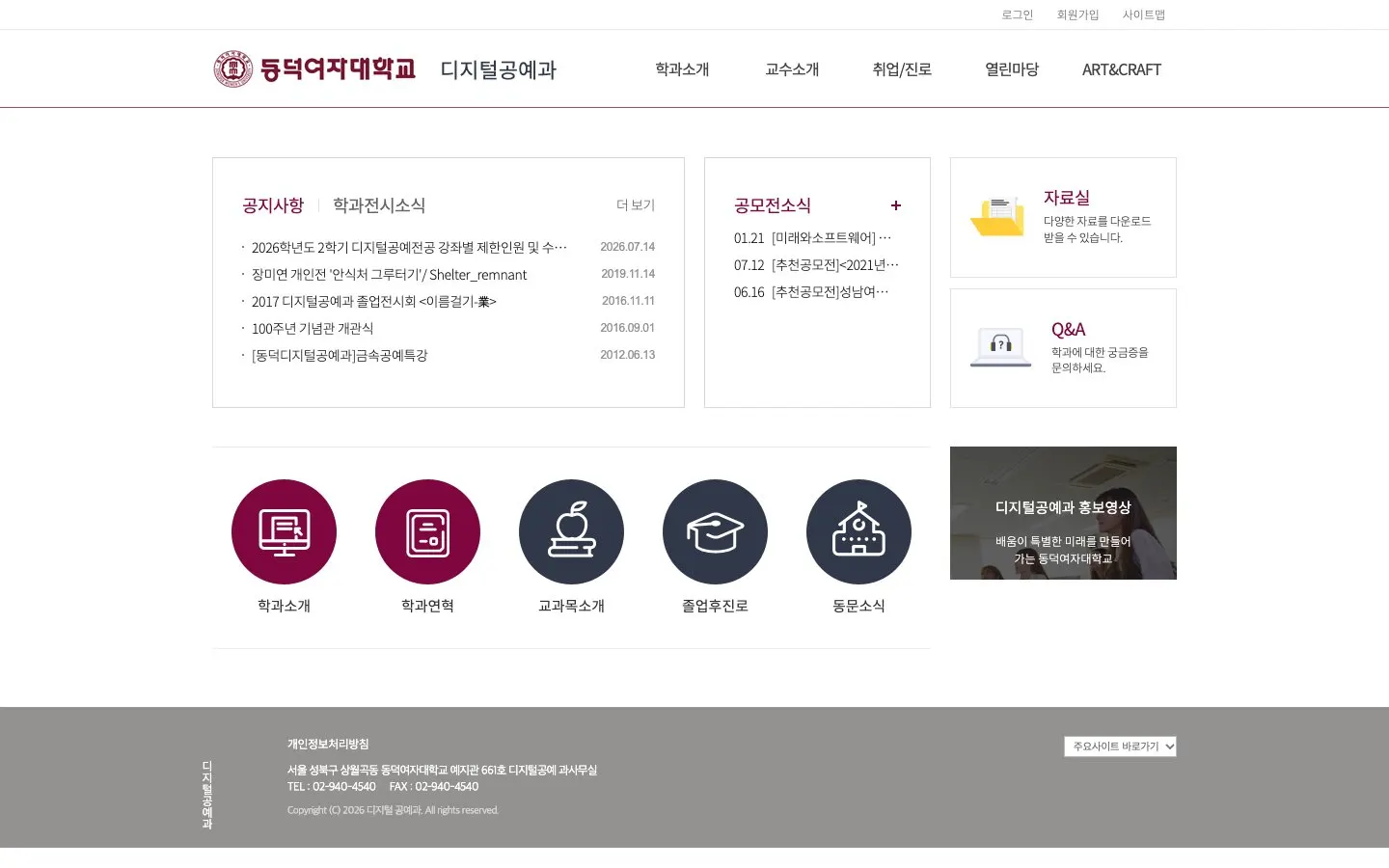The width and height of the screenshot is (1389, 868).
Task: Click the 동덕여자대학교 logo emblem
Action: click(232, 69)
